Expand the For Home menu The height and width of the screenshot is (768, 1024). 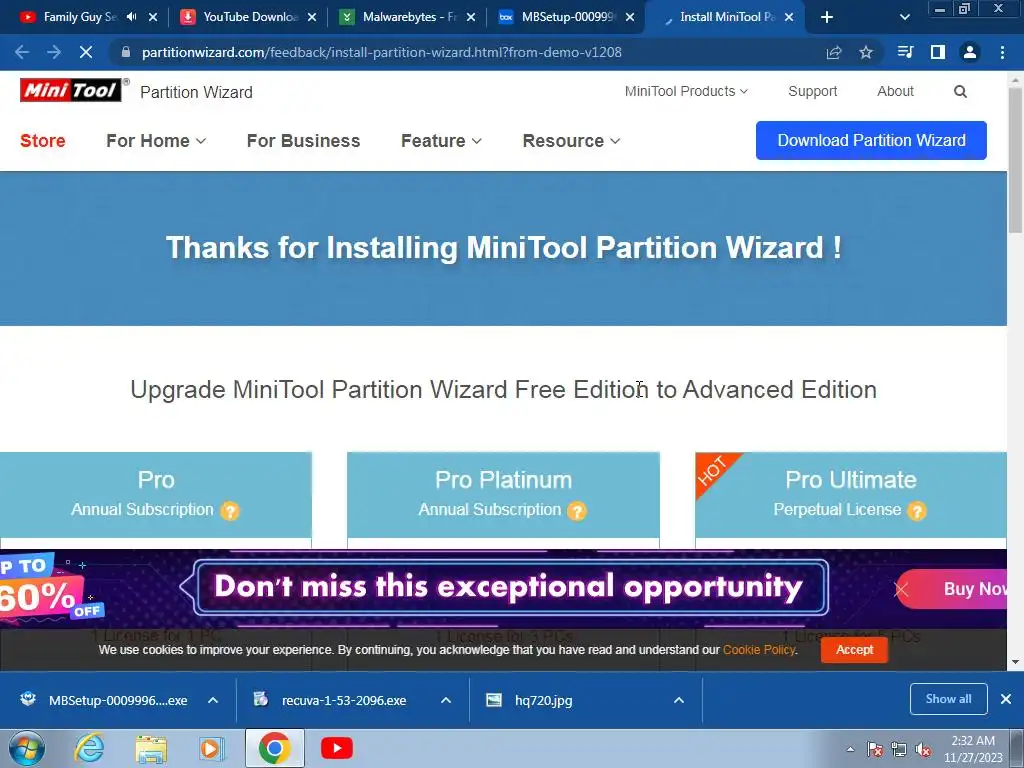(156, 141)
